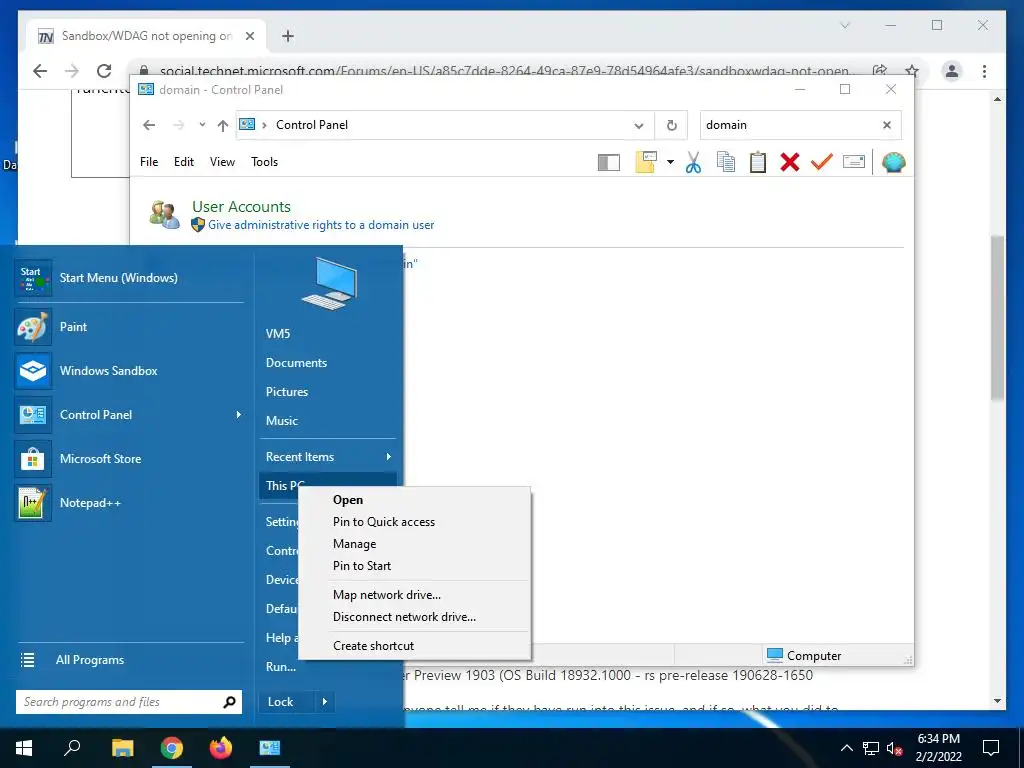Click Run... in the start menu
Viewport: 1024px width, 768px height.
pyautogui.click(x=281, y=667)
